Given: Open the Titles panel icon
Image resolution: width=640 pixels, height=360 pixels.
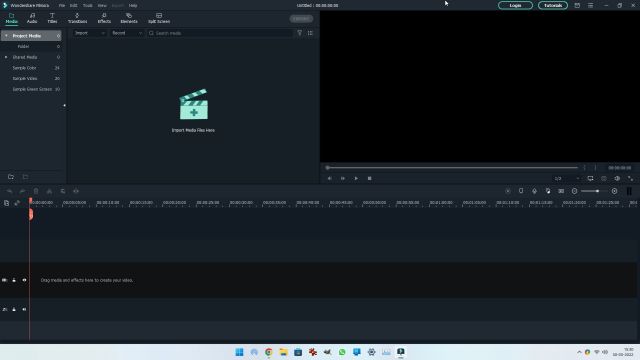Looking at the screenshot, I should (x=52, y=18).
